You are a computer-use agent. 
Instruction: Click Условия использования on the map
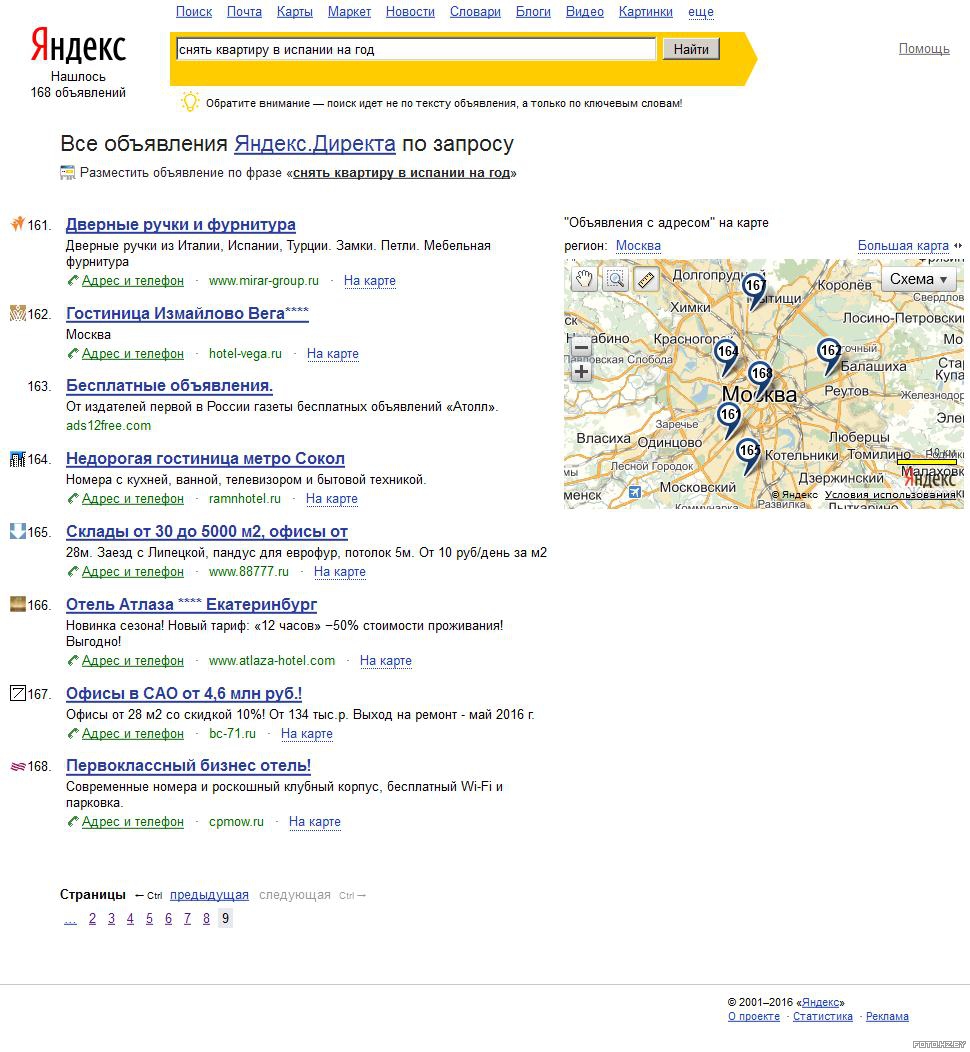click(890, 494)
